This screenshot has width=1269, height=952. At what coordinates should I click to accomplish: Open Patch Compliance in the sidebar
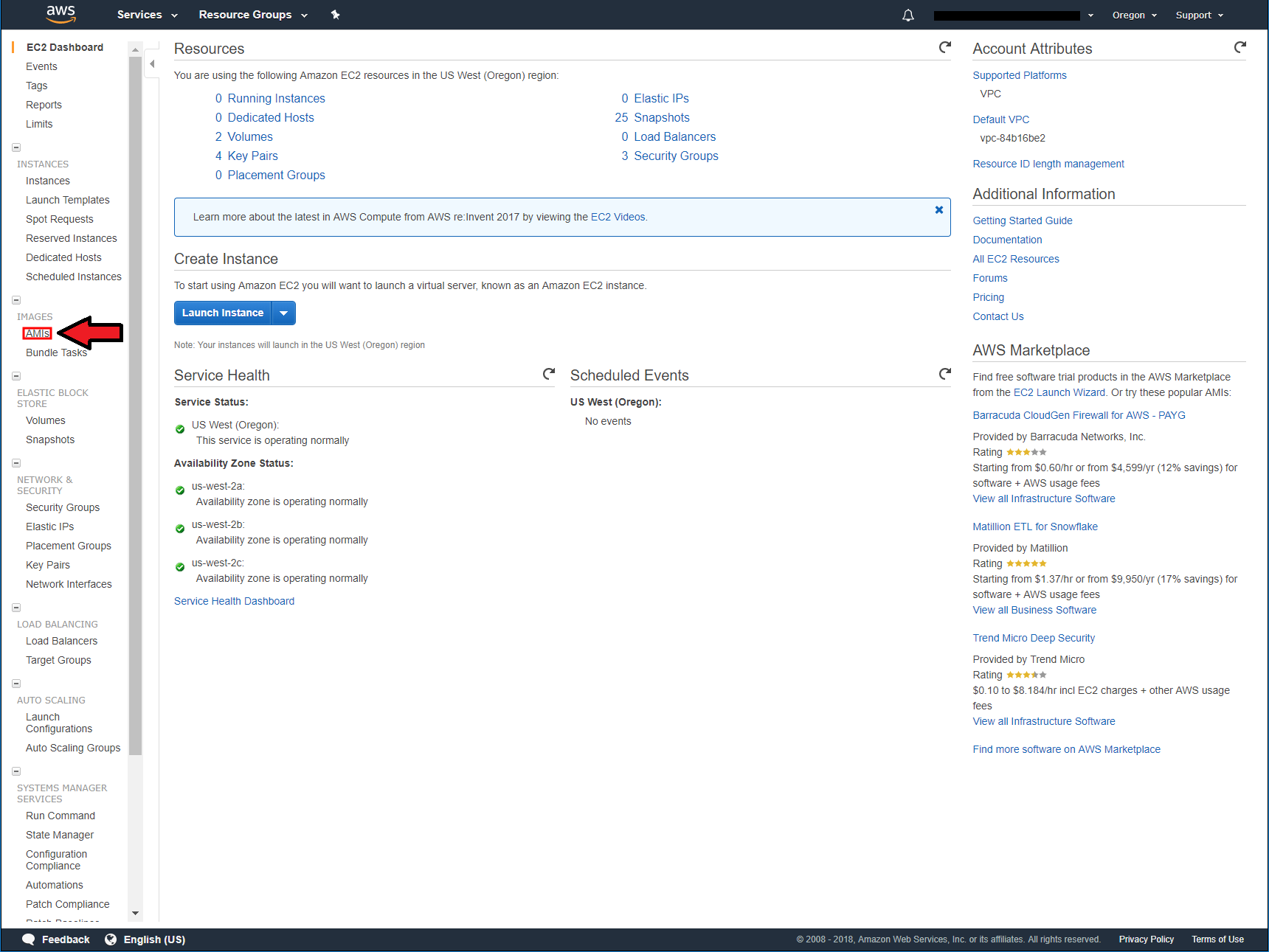pyautogui.click(x=68, y=904)
